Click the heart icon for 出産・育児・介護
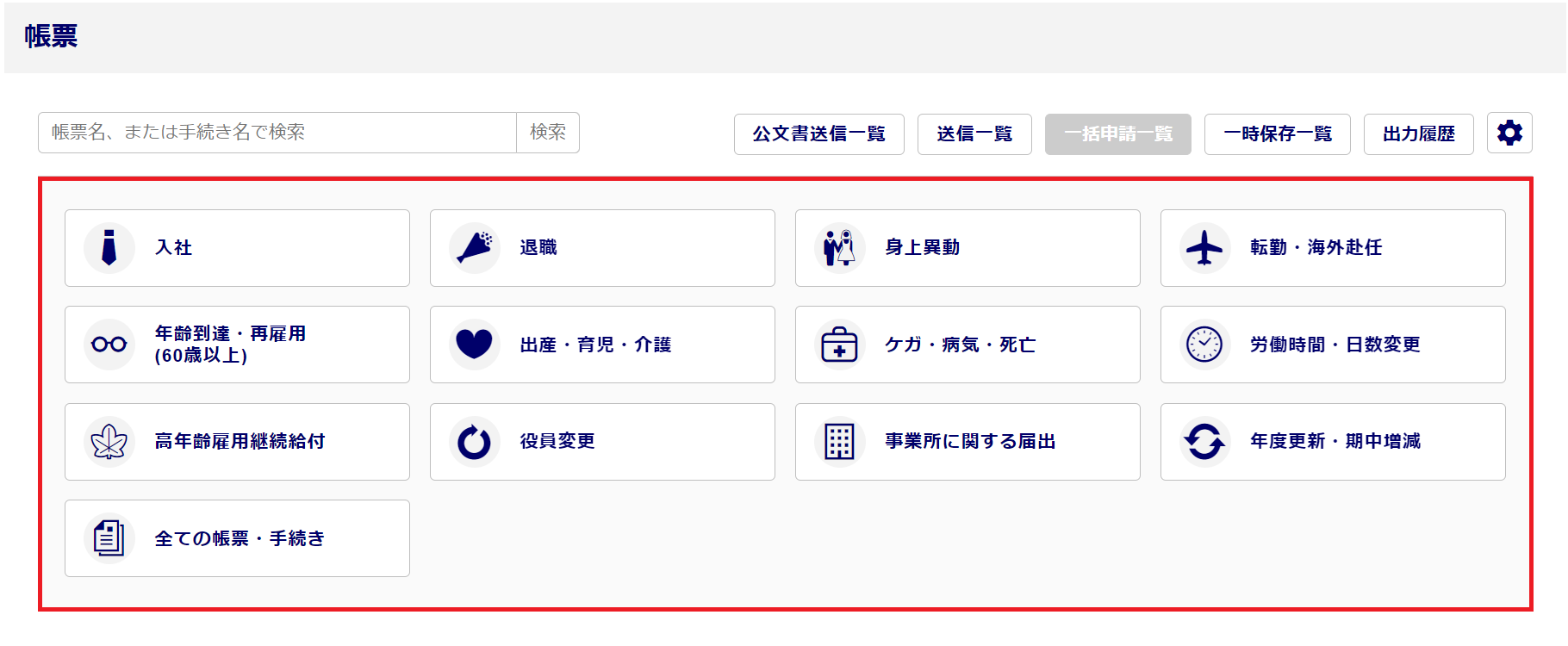The image size is (1568, 646). click(x=475, y=345)
